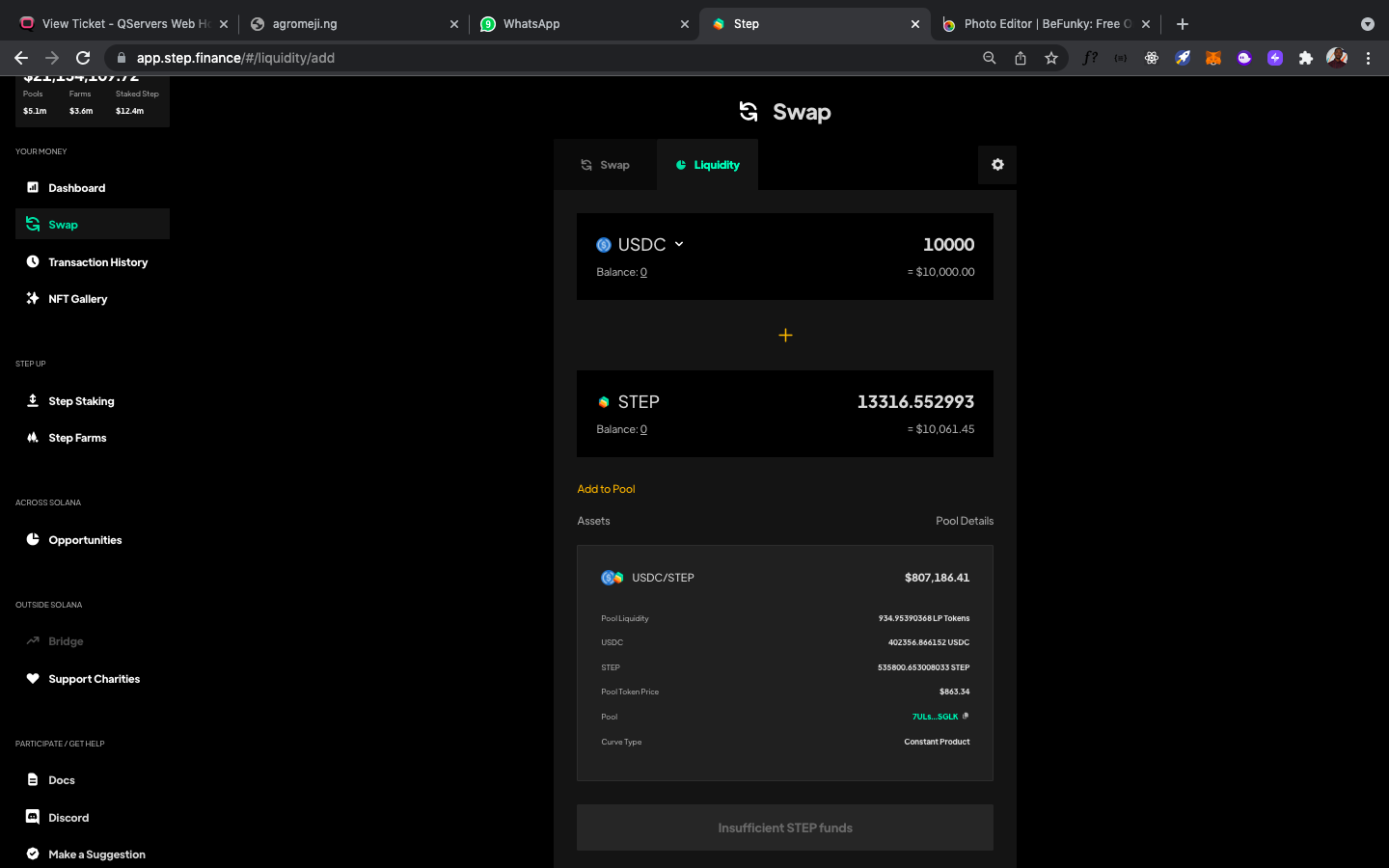Click the Support Charities heart icon
1389x868 pixels.
(x=33, y=678)
